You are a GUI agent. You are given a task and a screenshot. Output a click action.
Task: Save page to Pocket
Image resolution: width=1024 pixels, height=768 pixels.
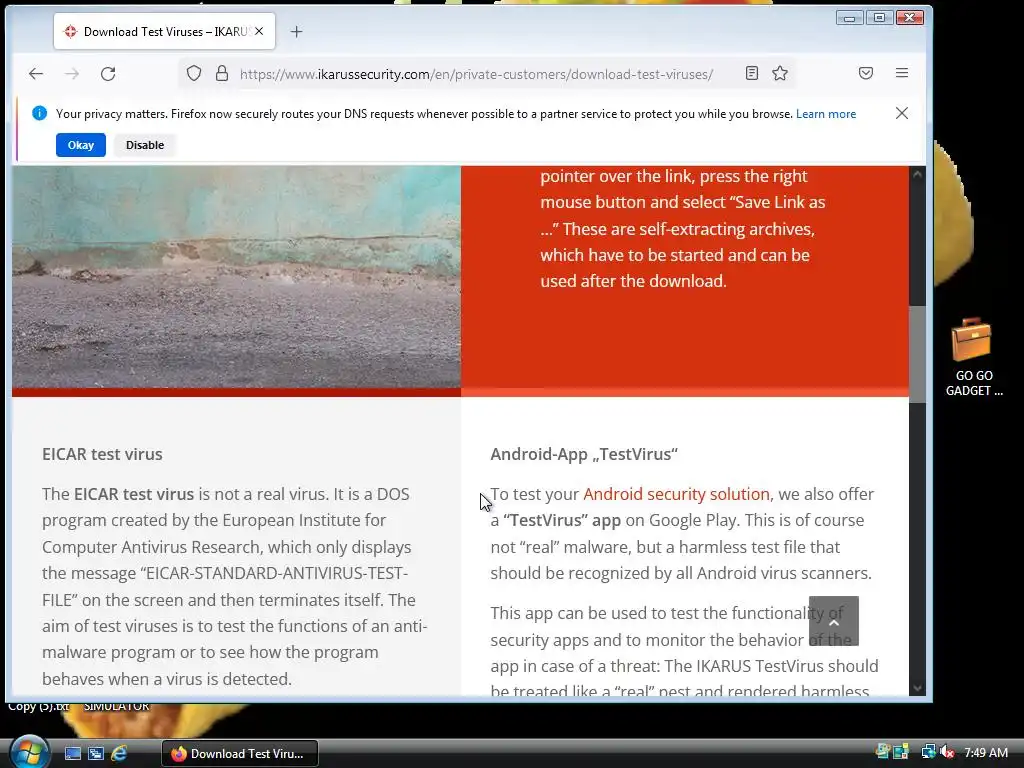tap(866, 73)
